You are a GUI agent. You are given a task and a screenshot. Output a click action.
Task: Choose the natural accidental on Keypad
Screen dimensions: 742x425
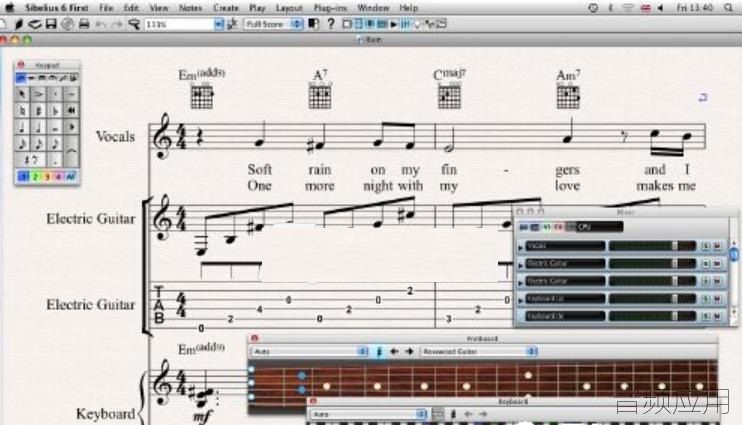point(22,110)
